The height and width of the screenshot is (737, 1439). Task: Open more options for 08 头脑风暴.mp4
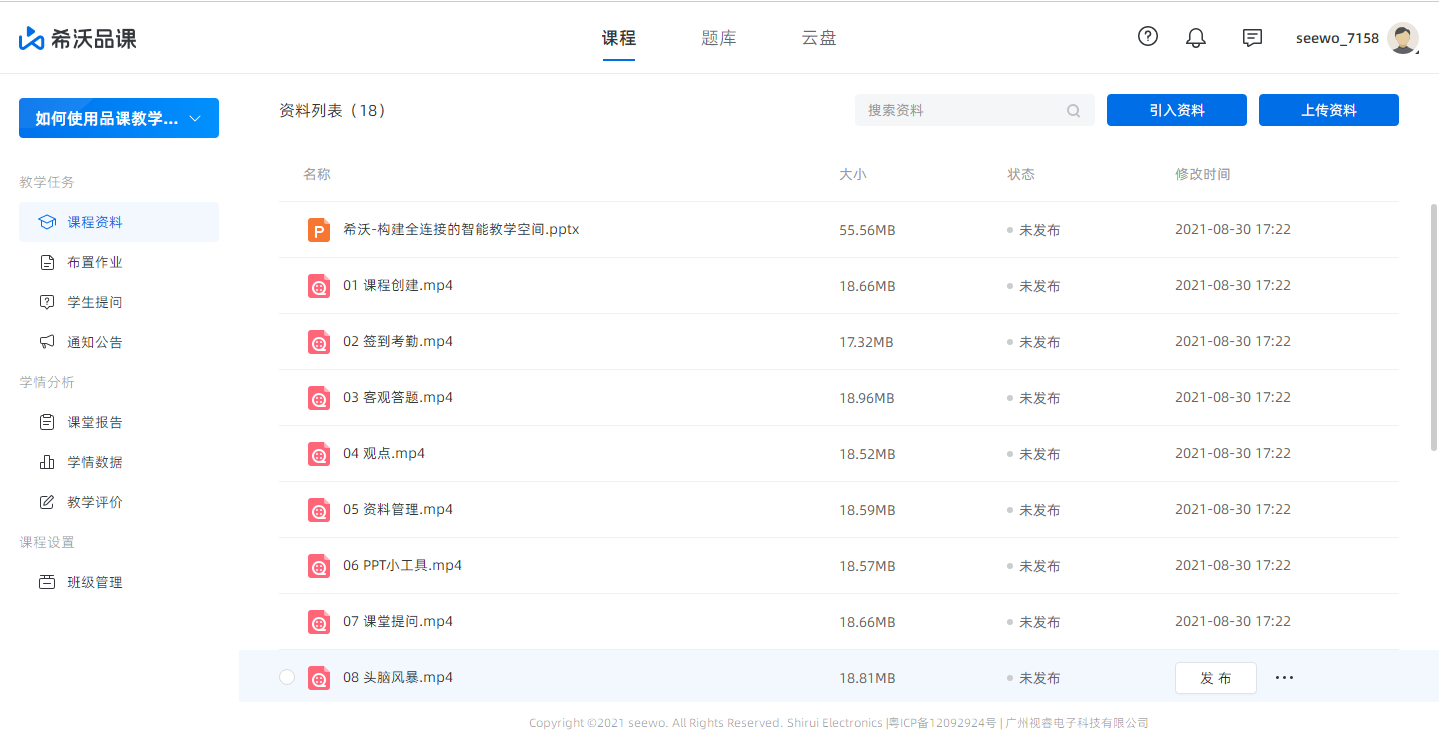click(1285, 678)
